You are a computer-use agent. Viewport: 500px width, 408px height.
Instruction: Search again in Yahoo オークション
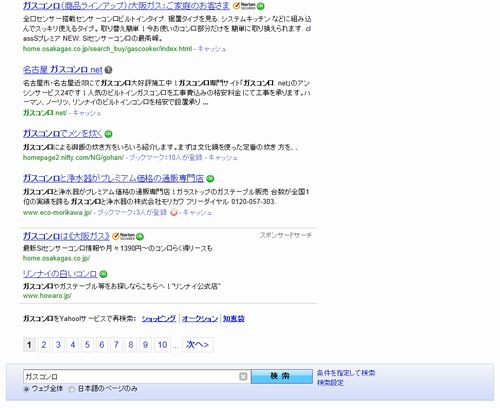click(x=200, y=319)
